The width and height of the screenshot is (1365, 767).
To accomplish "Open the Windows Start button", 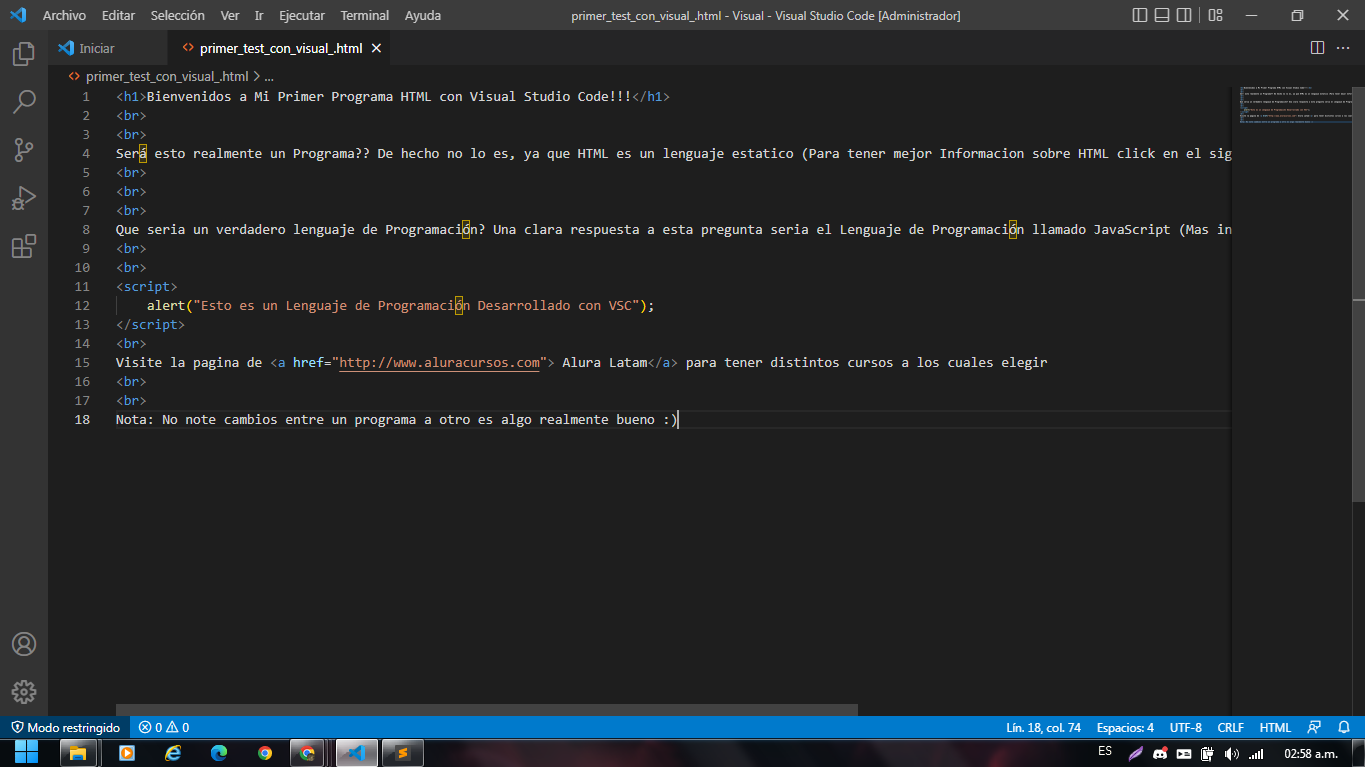I will click(x=24, y=753).
